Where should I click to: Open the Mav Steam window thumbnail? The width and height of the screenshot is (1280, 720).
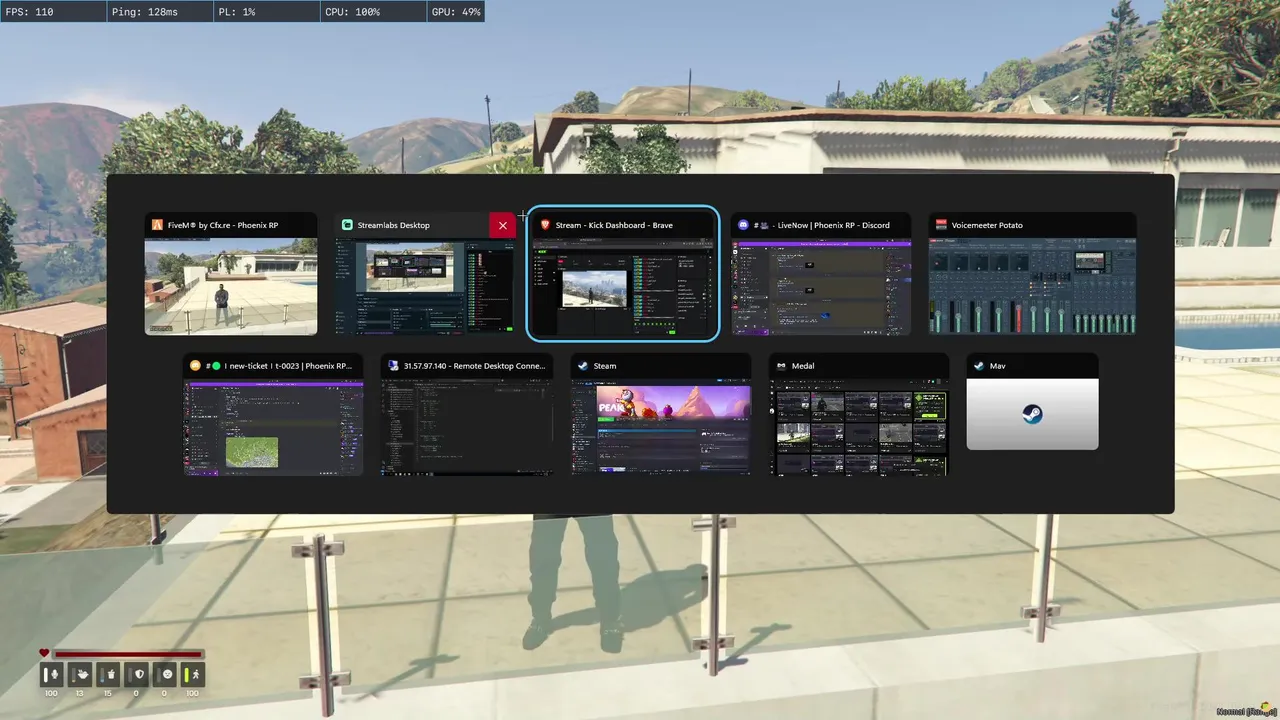coord(1033,414)
